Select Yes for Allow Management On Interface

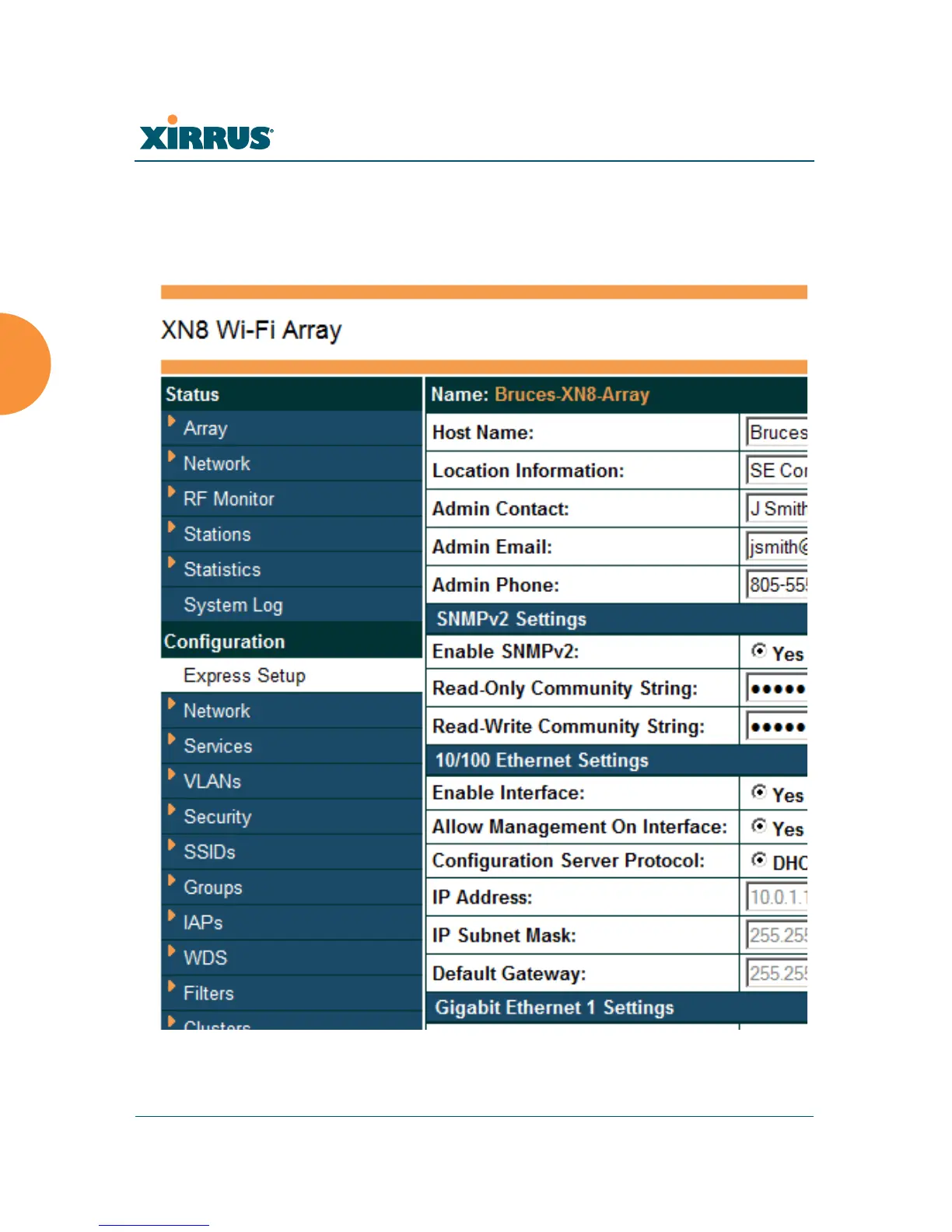pyautogui.click(x=759, y=825)
